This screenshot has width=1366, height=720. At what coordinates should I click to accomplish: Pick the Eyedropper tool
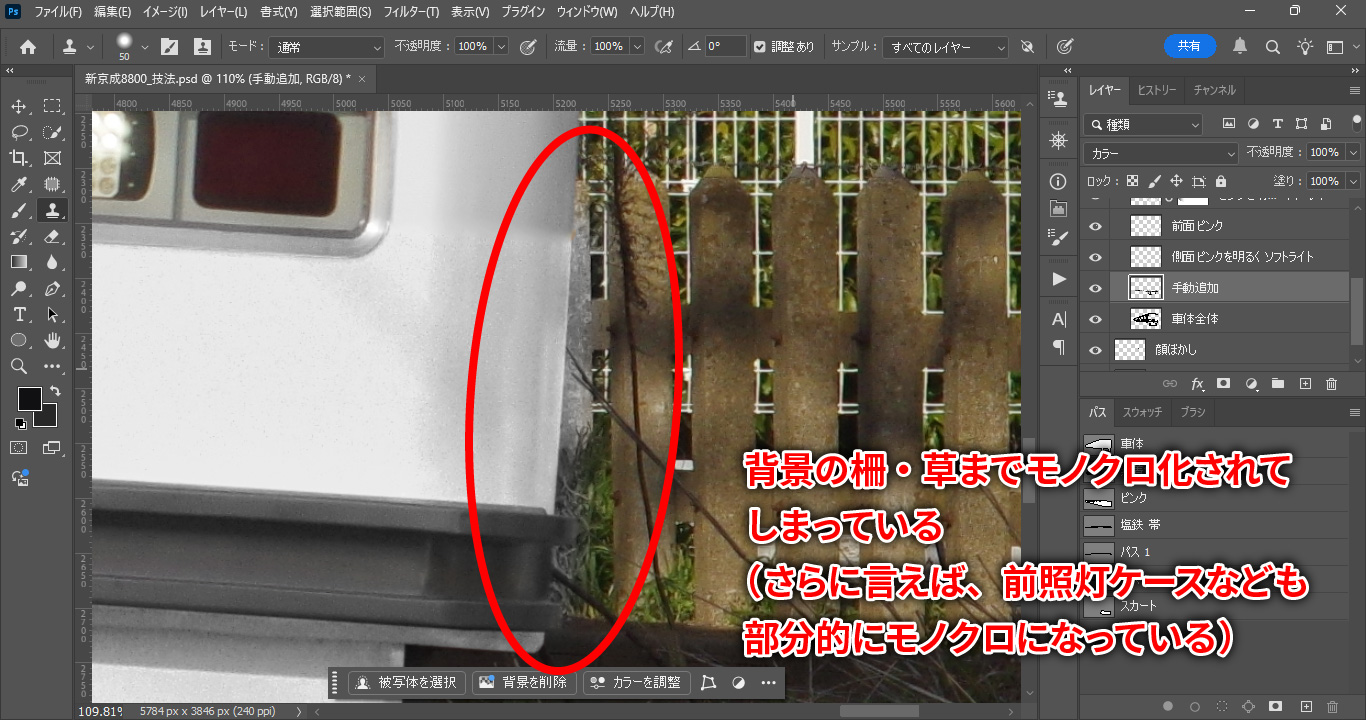point(19,184)
